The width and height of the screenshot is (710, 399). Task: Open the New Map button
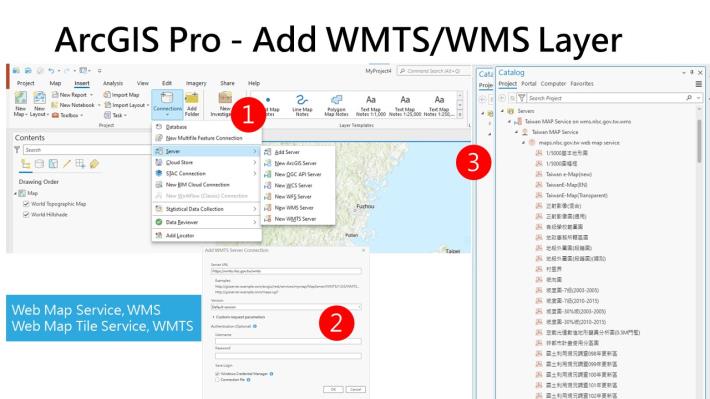tap(20, 104)
